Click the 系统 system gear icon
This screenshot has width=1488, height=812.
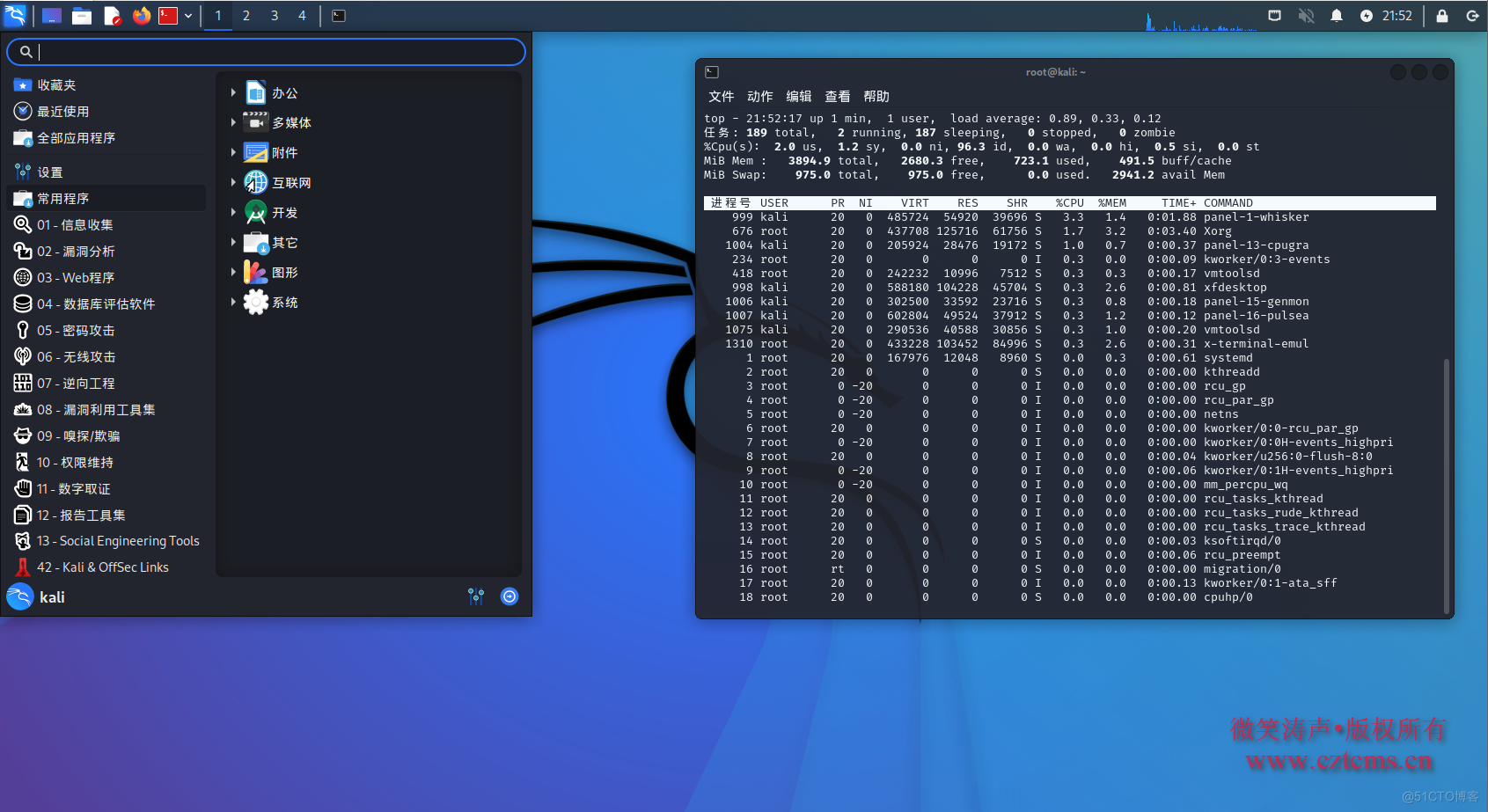[x=256, y=302]
